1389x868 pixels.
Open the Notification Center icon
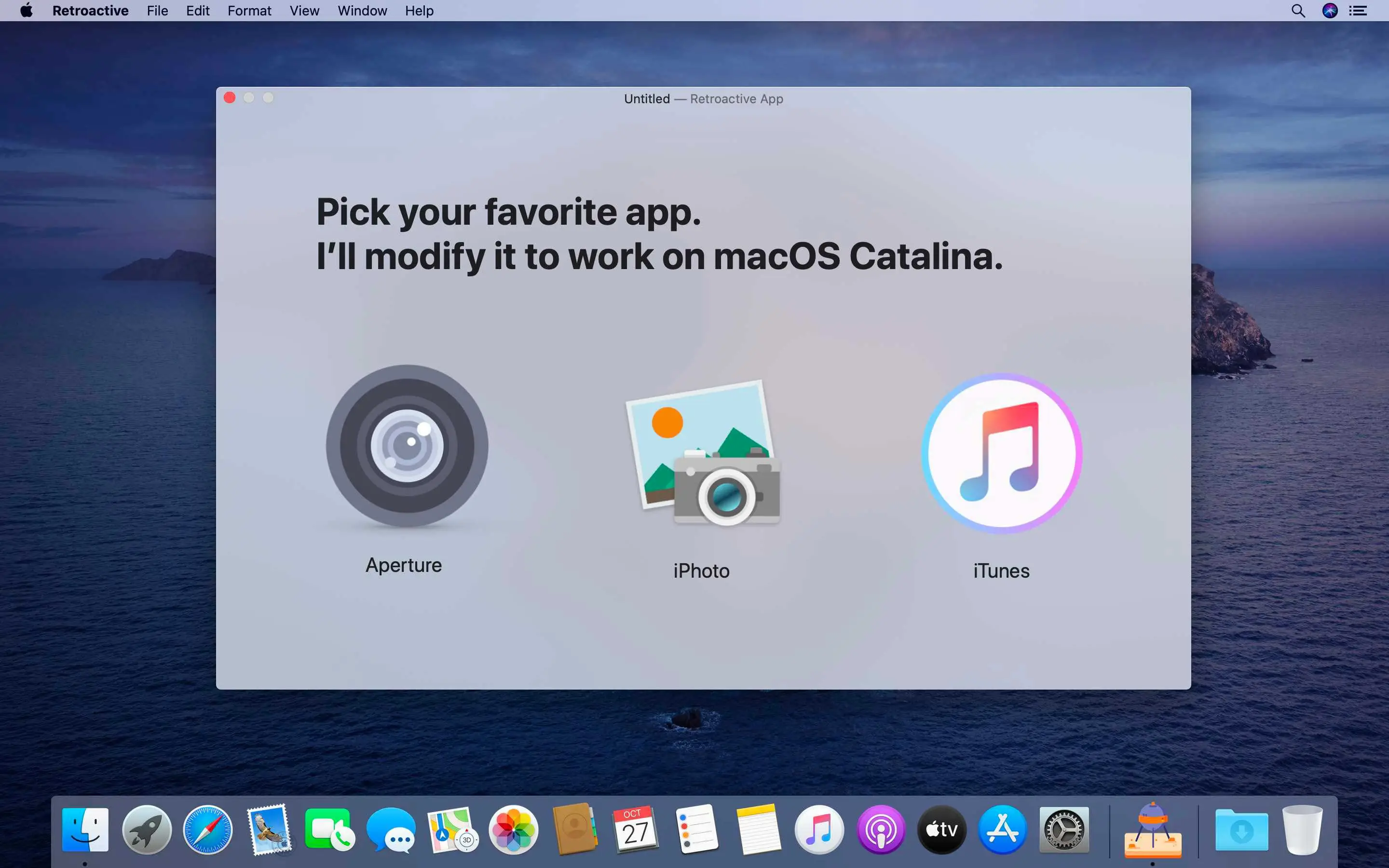(1359, 10)
